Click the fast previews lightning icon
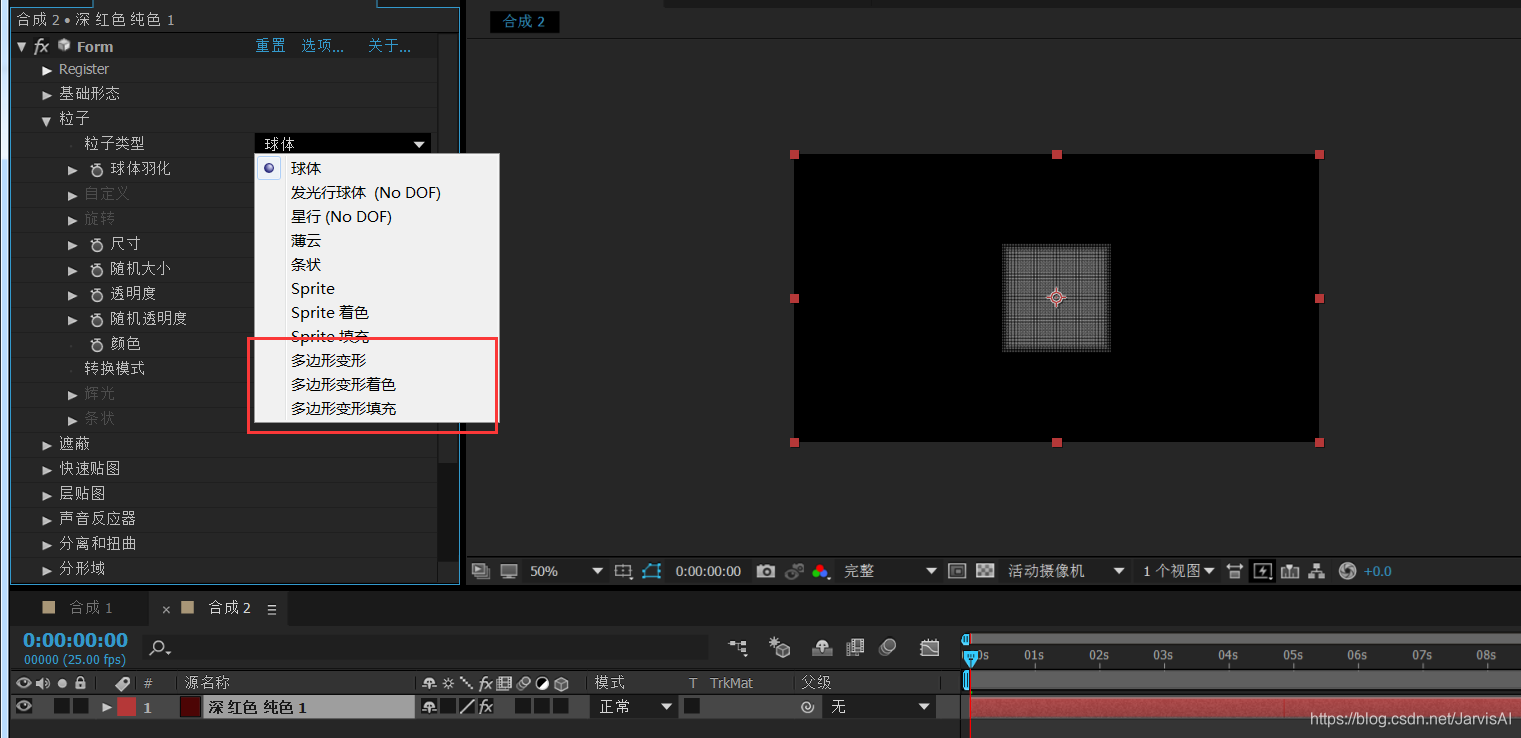 tap(1262, 571)
